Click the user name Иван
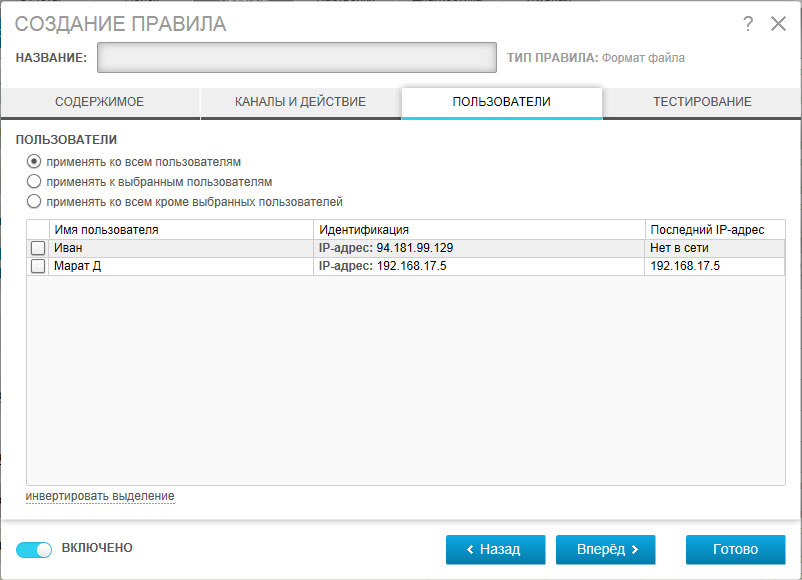802x580 pixels. (x=68, y=248)
